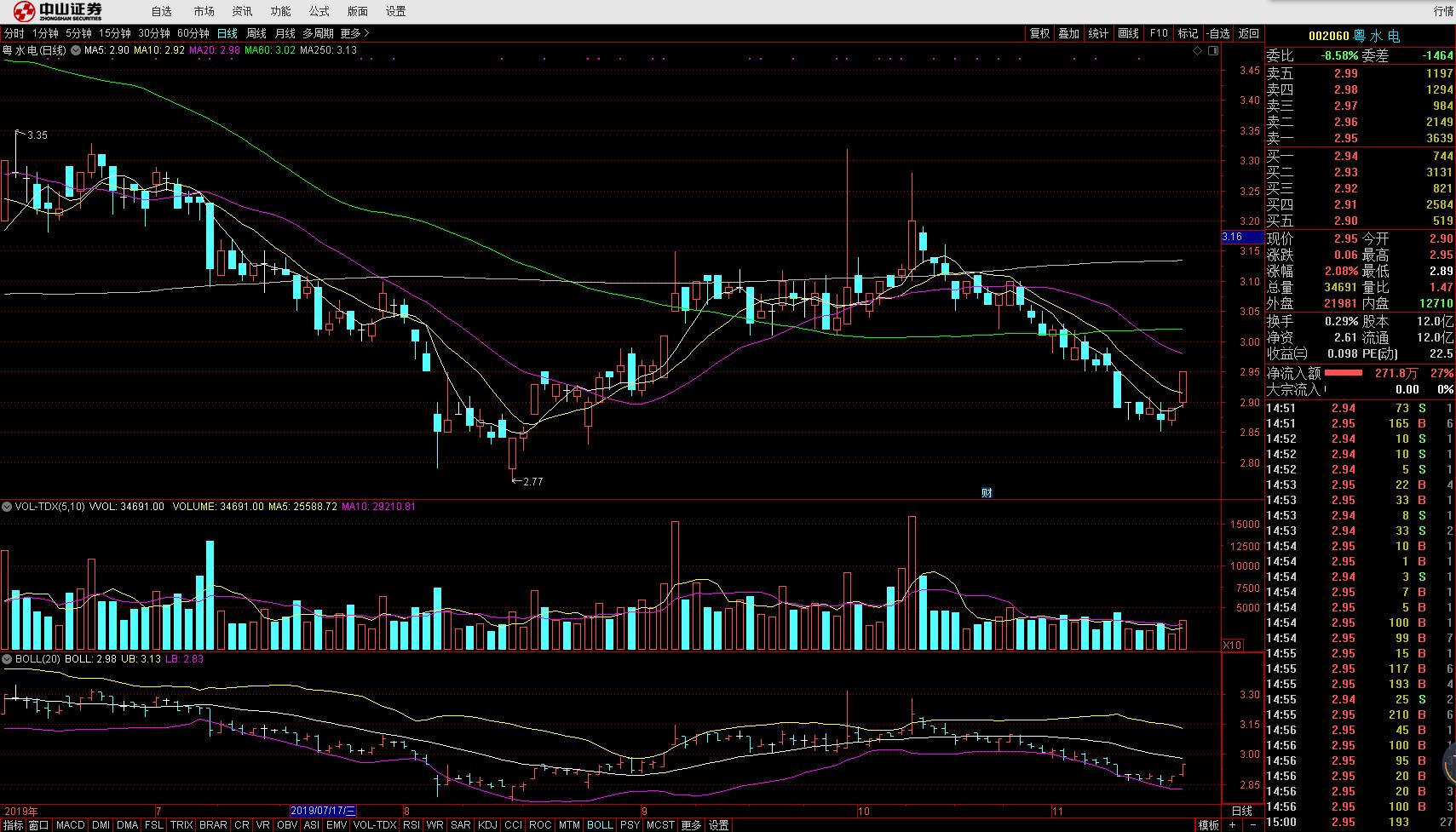1456x832 pixels.
Task: Click the 财 financial marker on chart
Action: [x=987, y=492]
